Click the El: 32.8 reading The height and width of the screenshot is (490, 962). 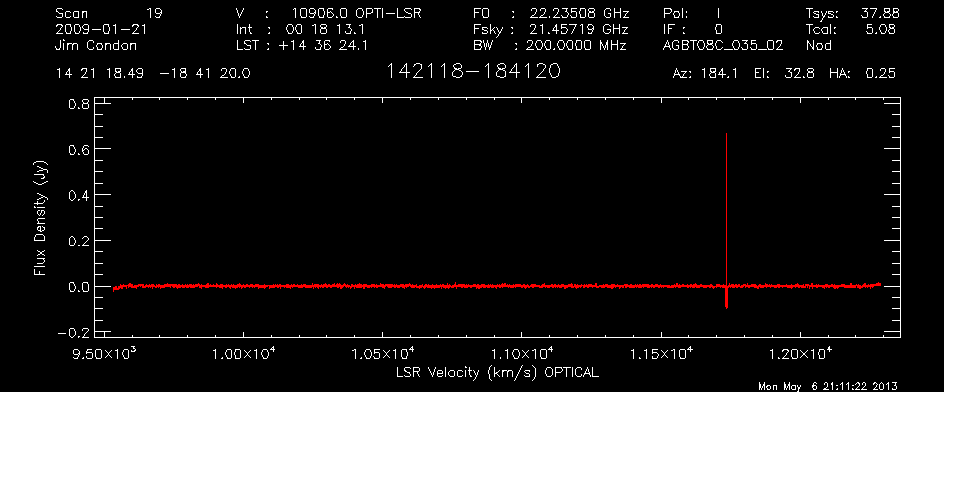[x=784, y=74]
